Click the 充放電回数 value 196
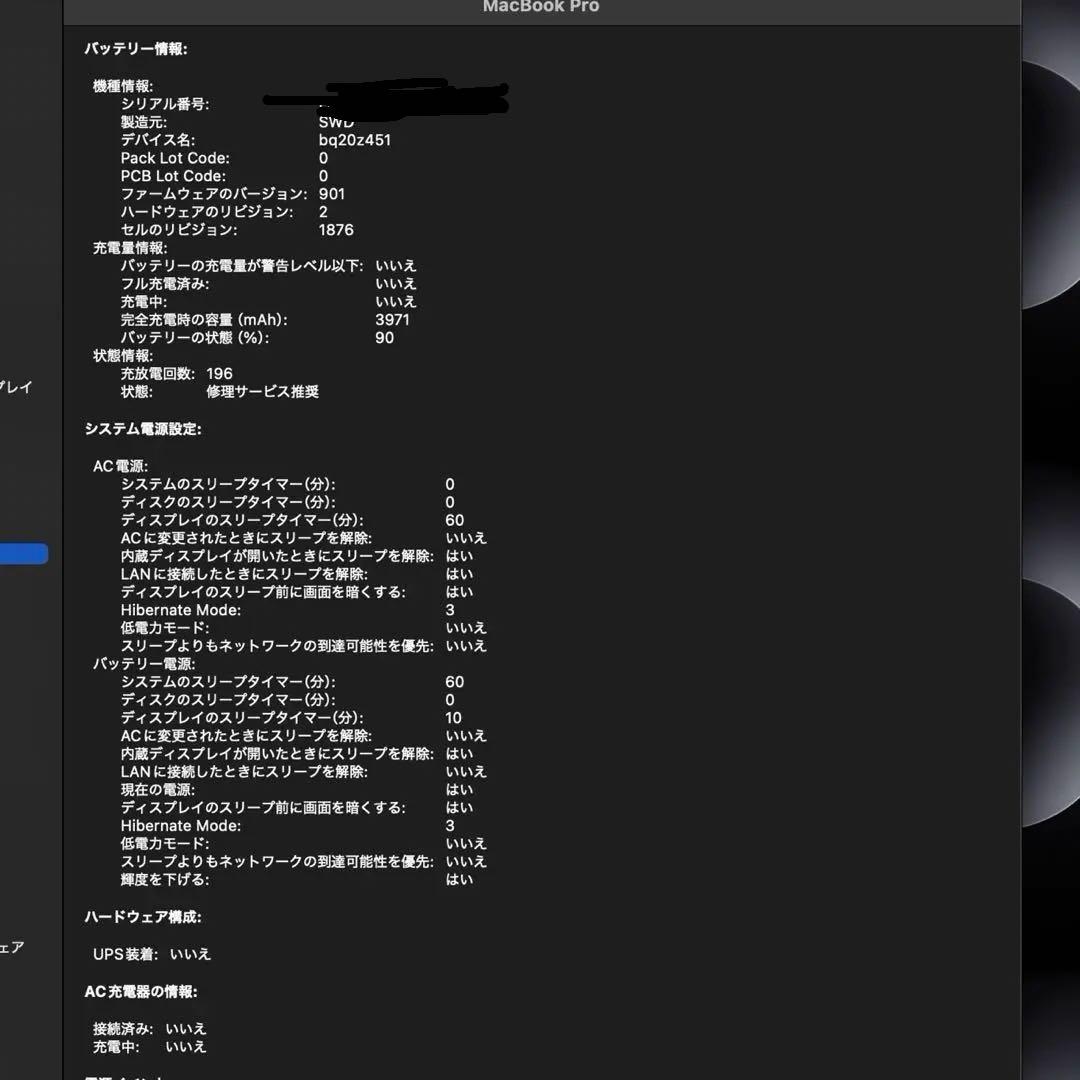Image resolution: width=1080 pixels, height=1080 pixels. pos(219,373)
